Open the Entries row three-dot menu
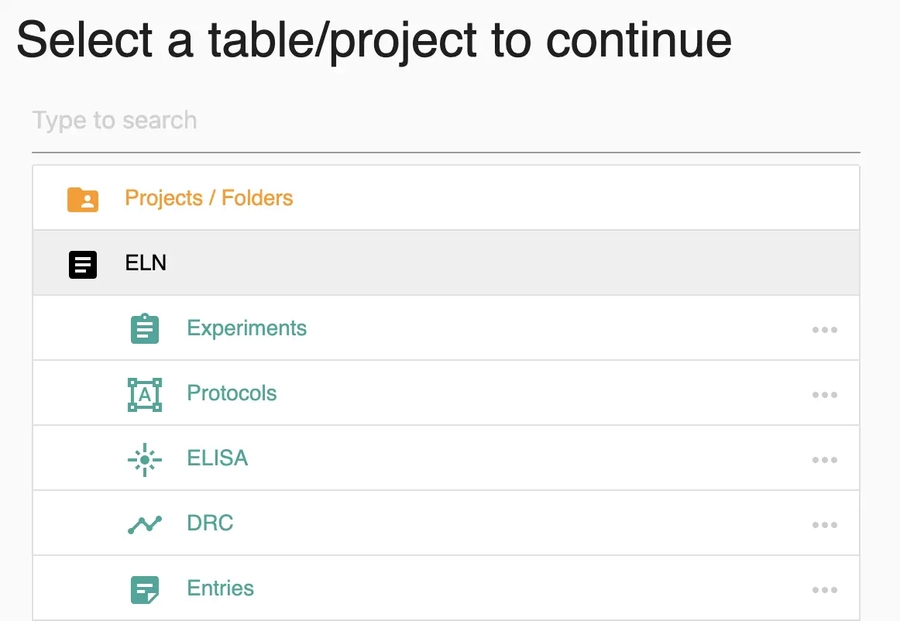This screenshot has width=900, height=621. 824,590
